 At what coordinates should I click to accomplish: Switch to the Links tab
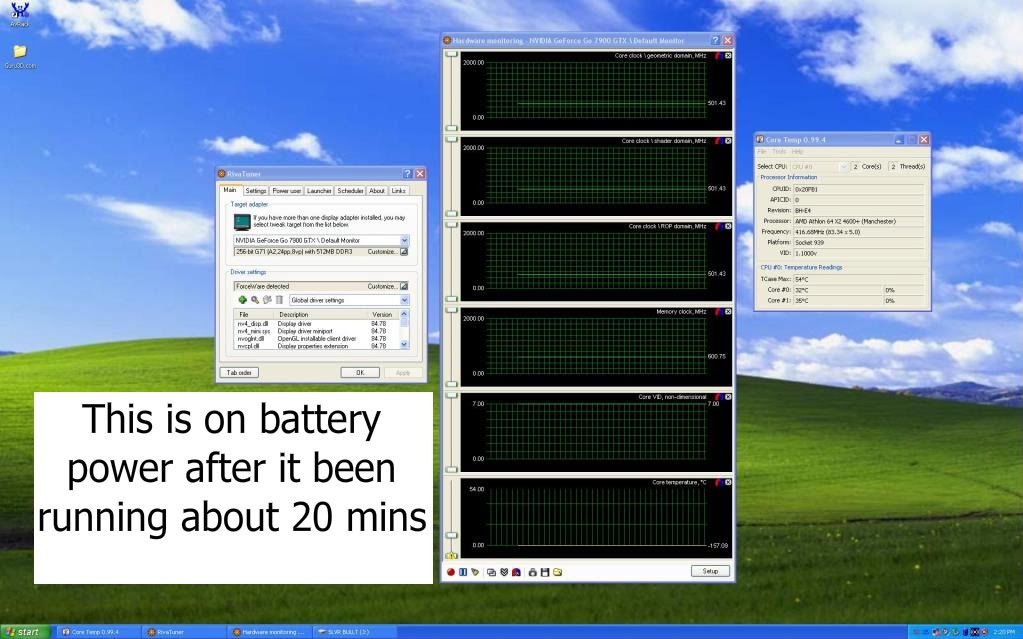pyautogui.click(x=399, y=191)
